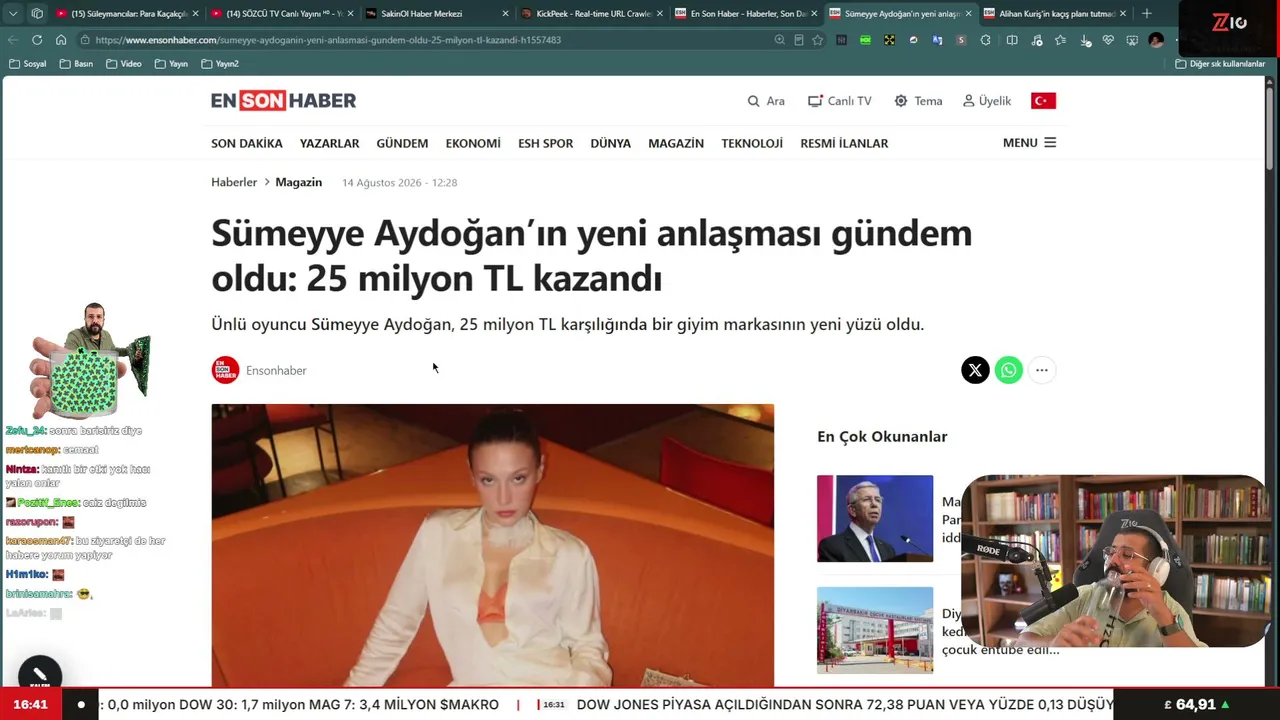Open the downloads icon in toolbar
This screenshot has width=1280, height=720.
point(1086,40)
